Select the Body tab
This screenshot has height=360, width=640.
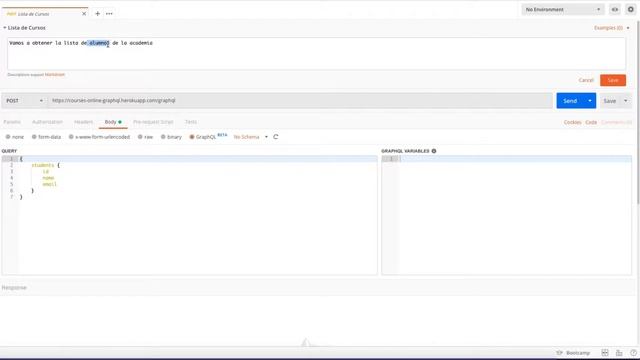tap(113, 122)
